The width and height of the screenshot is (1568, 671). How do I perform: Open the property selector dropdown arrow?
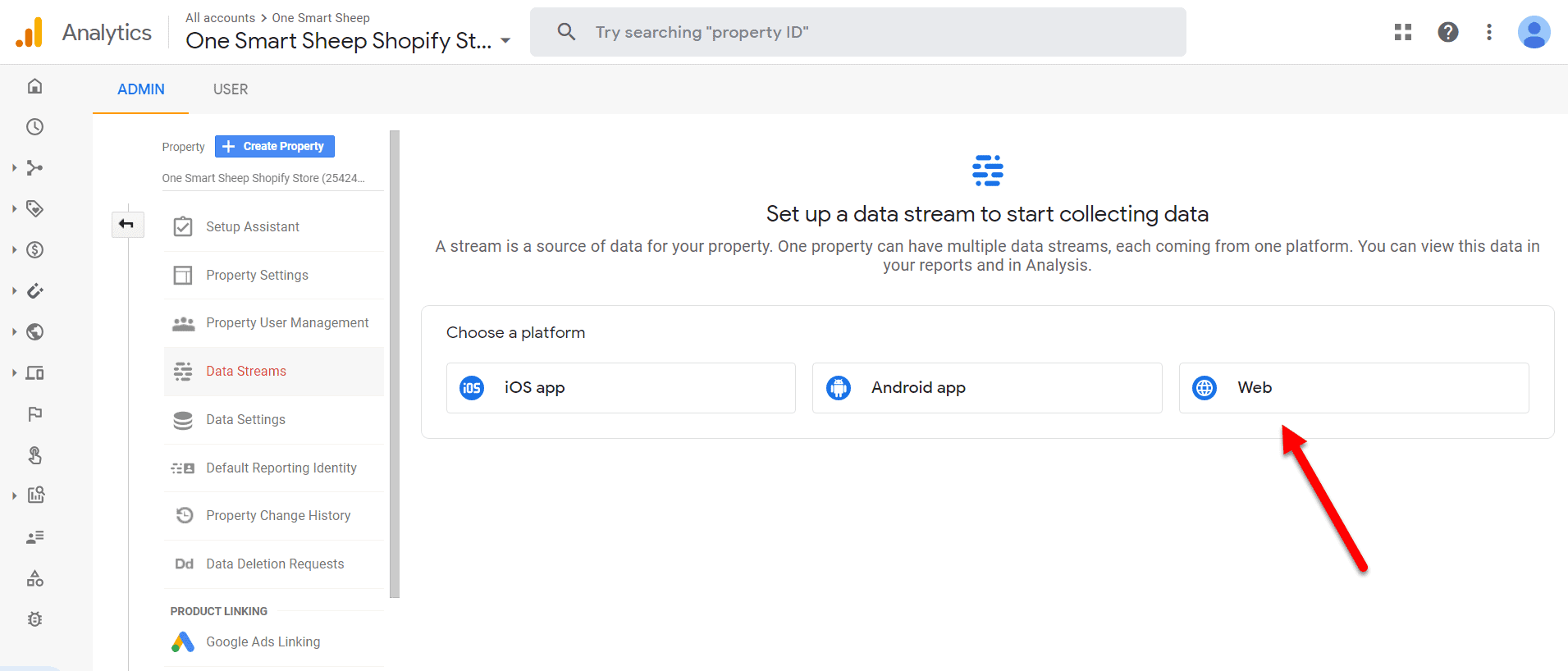tap(505, 41)
